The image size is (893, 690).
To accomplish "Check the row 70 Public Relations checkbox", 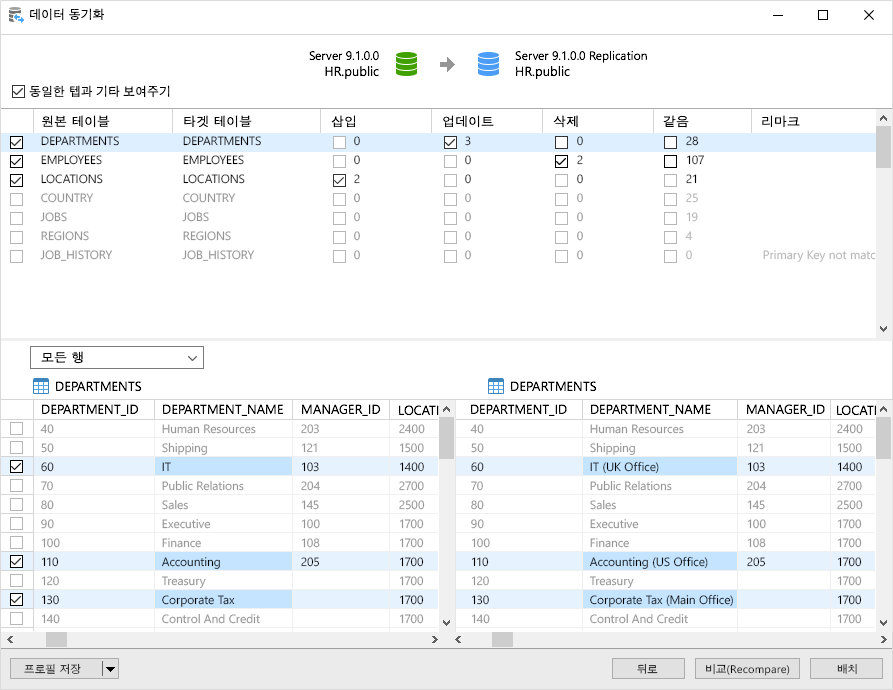I will [x=15, y=485].
